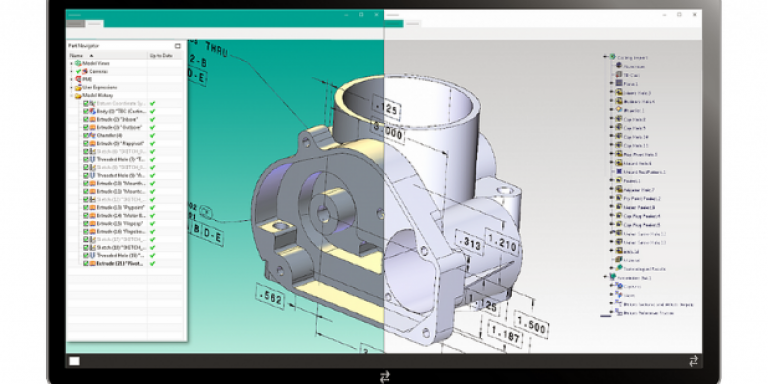This screenshot has width=768, height=384.
Task: Click the Chamfer (4) feature icon
Action: click(93, 135)
